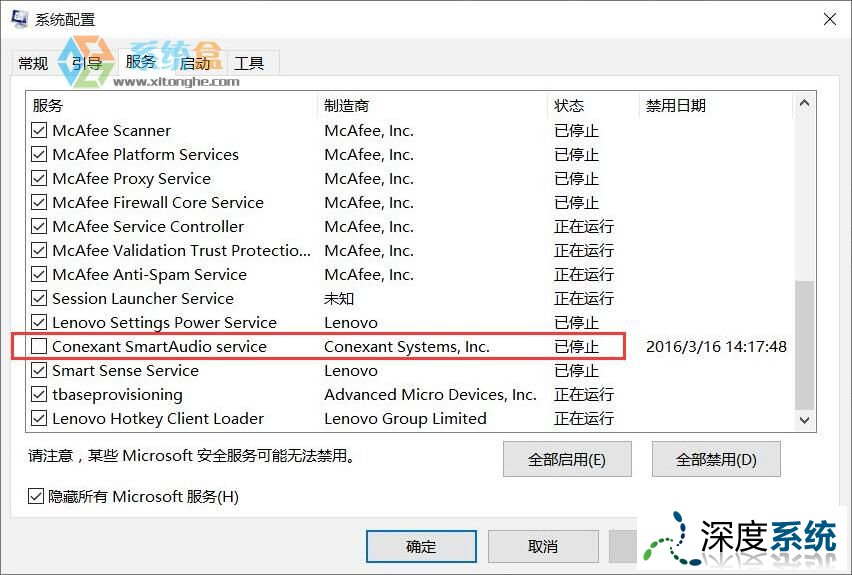This screenshot has height=575, width=852.
Task: Click the 取消 button
Action: [x=543, y=546]
